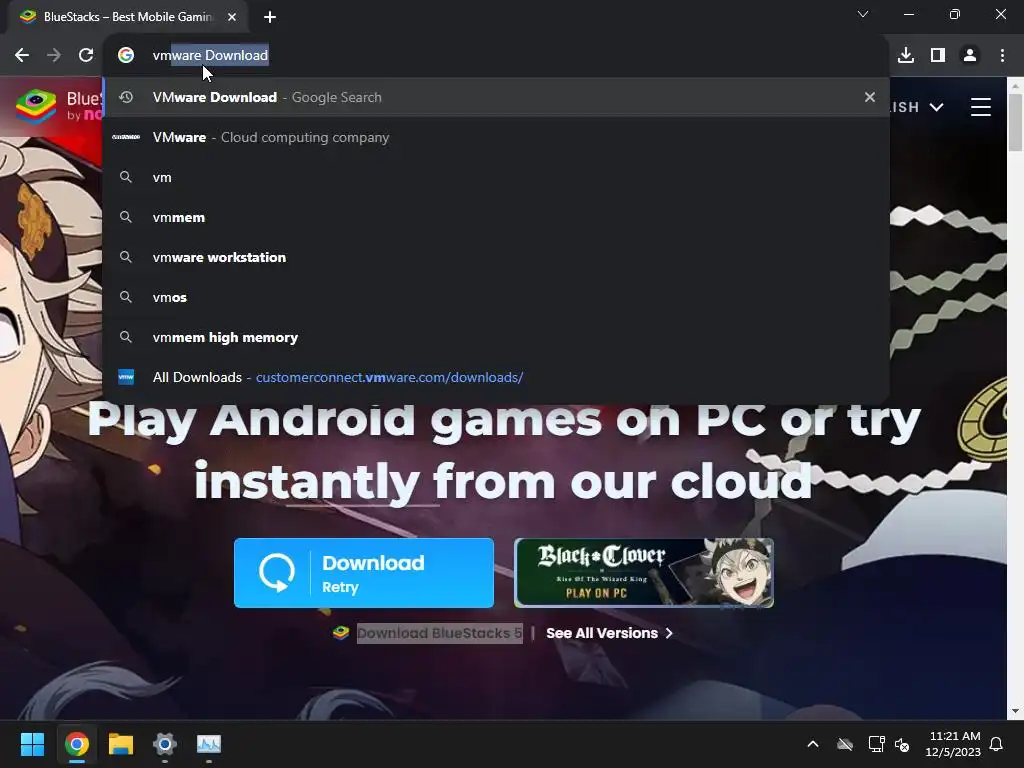Select the 'vmmem' search suggestion
Viewport: 1024px width, 768px height.
(496, 217)
